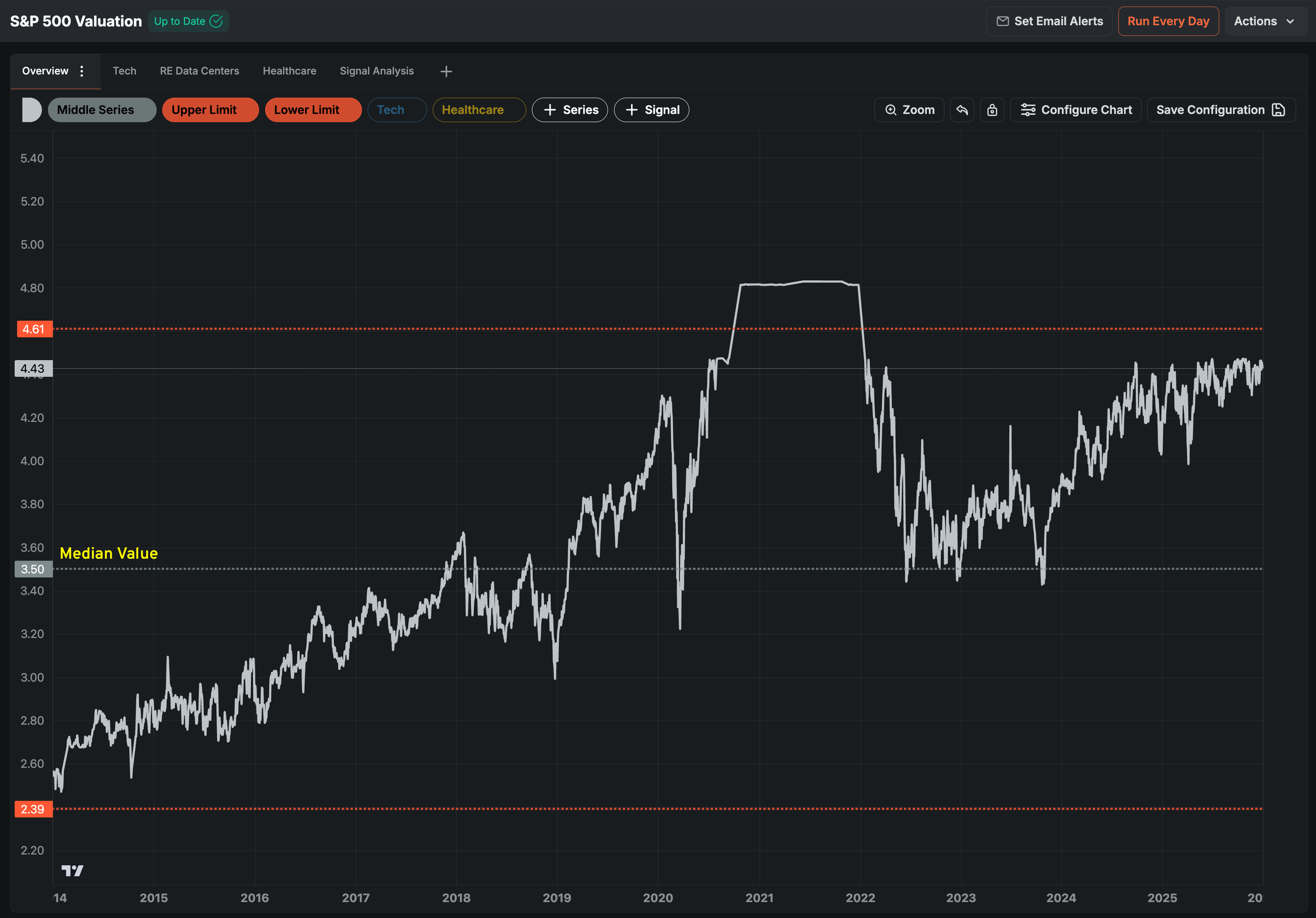
Task: Open Overview tab three-dot menu
Action: (x=82, y=71)
